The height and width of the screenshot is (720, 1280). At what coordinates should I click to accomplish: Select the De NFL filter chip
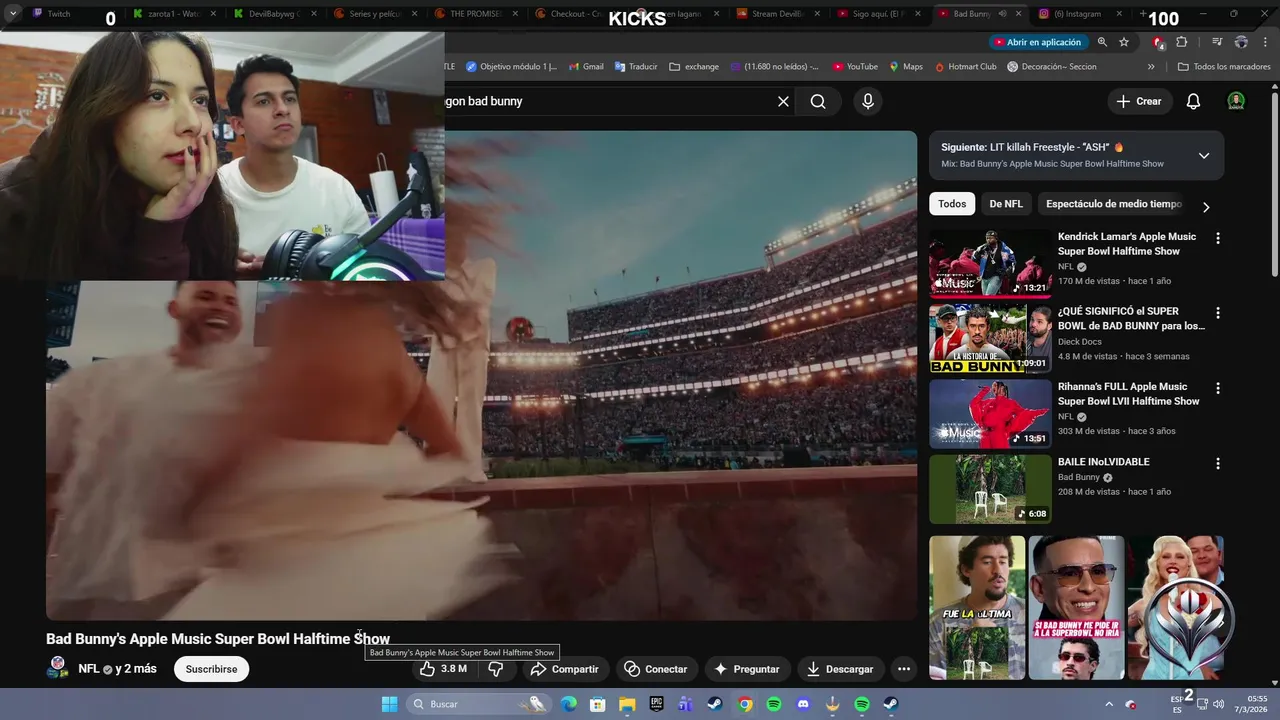coord(1006,204)
